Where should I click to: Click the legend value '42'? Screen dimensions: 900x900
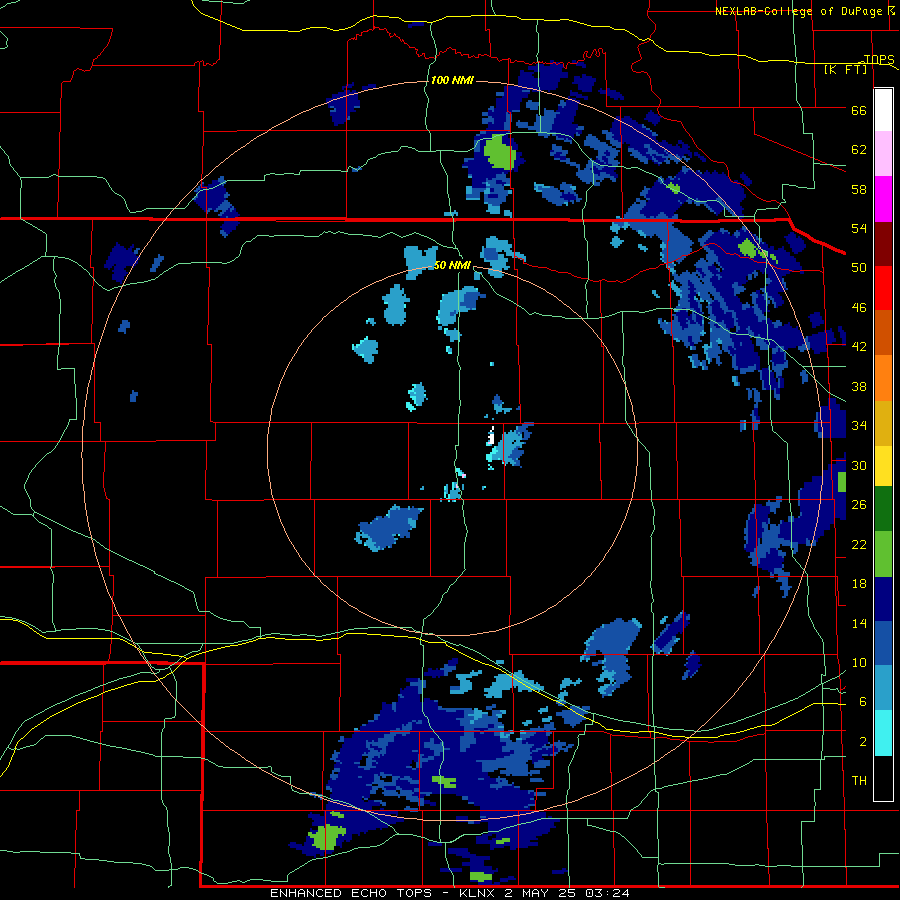859,347
